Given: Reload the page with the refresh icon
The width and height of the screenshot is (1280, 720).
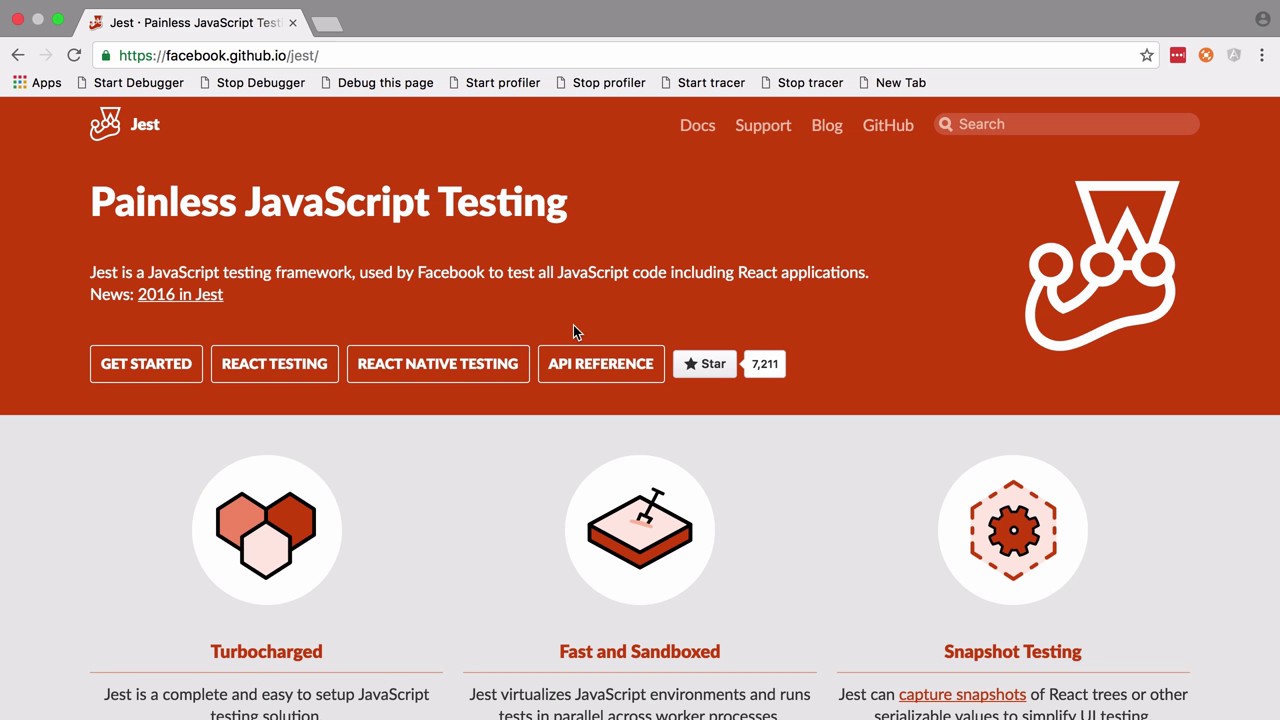Looking at the screenshot, I should point(74,55).
